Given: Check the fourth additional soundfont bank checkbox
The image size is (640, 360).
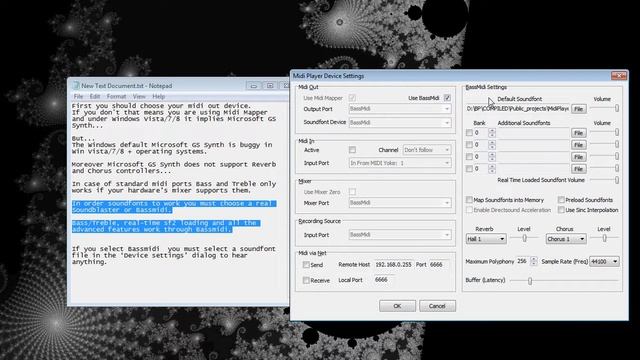Looking at the screenshot, I should [469, 169].
